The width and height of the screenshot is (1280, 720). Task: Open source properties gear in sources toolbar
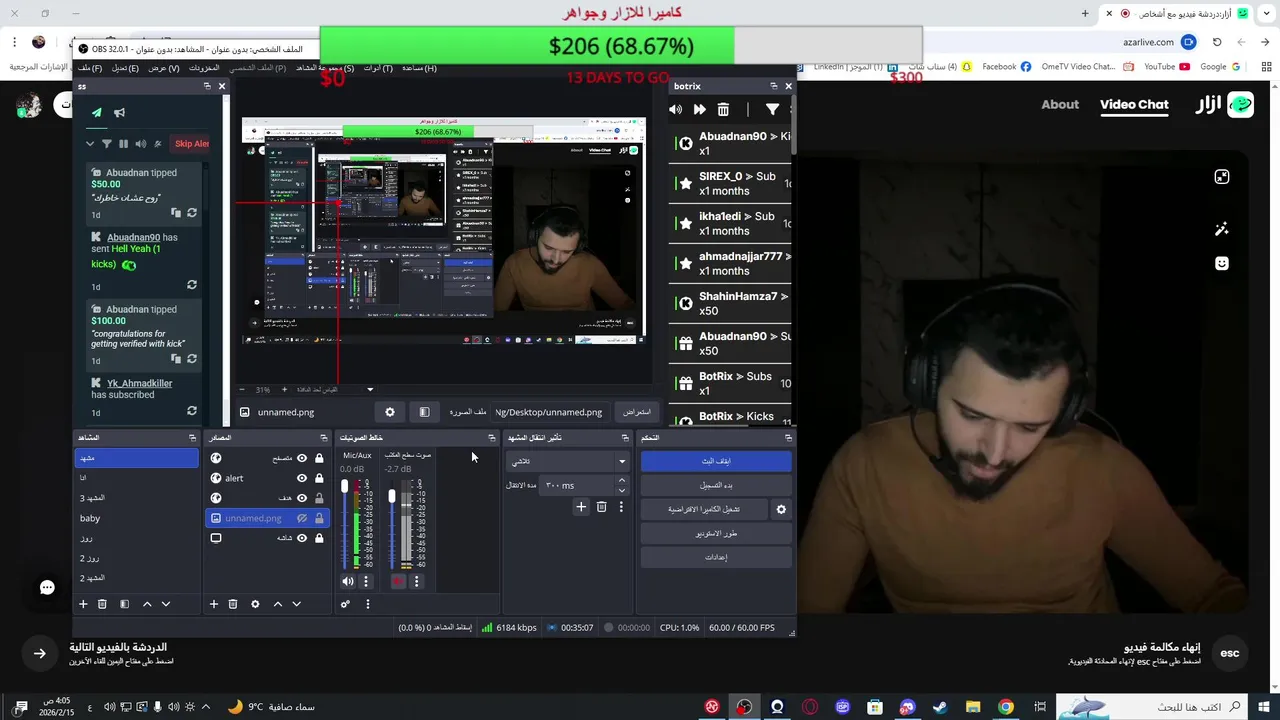255,604
